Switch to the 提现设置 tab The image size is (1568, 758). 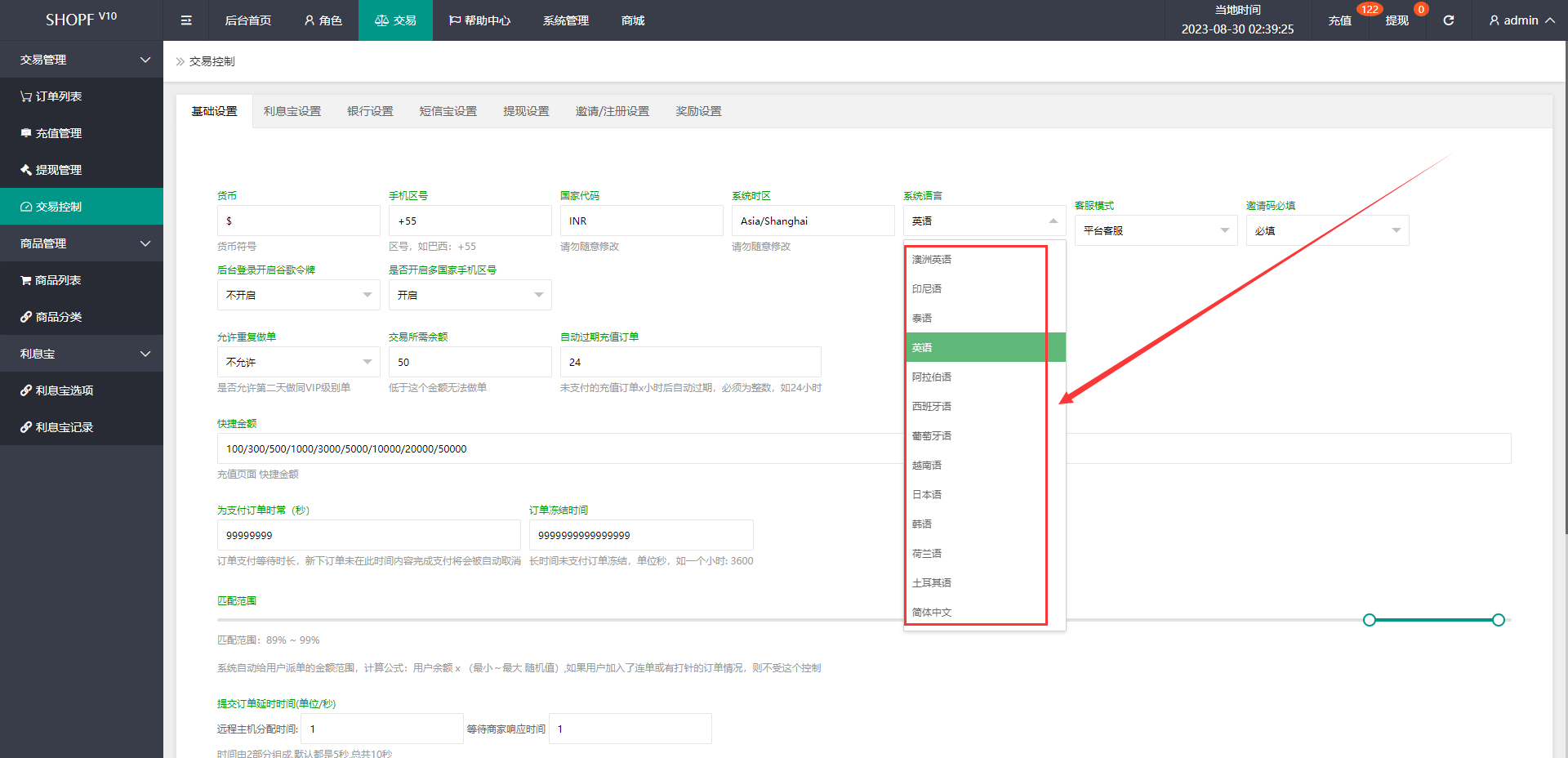click(526, 111)
